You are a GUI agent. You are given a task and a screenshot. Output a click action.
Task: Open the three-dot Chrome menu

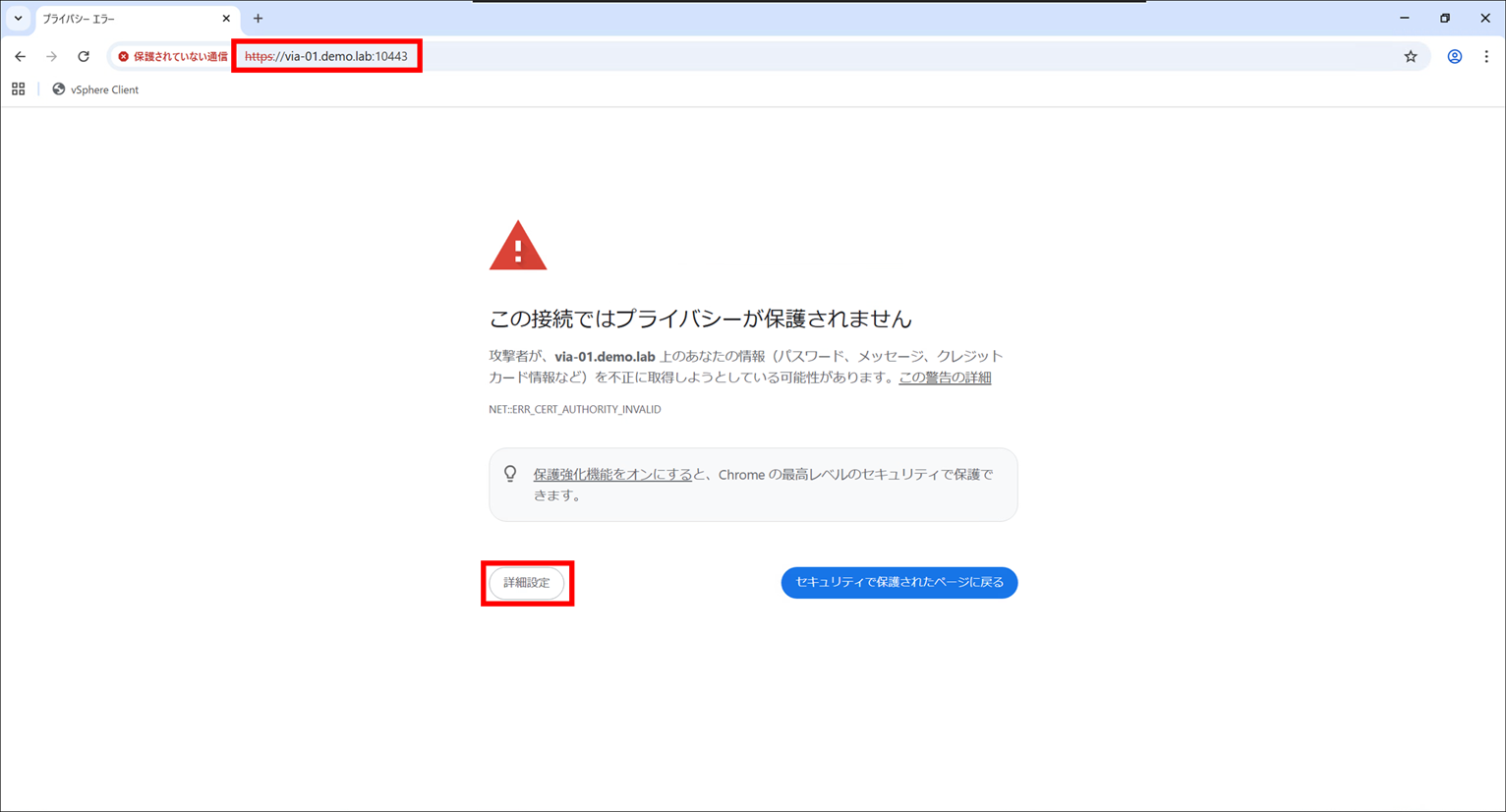pyautogui.click(x=1487, y=56)
